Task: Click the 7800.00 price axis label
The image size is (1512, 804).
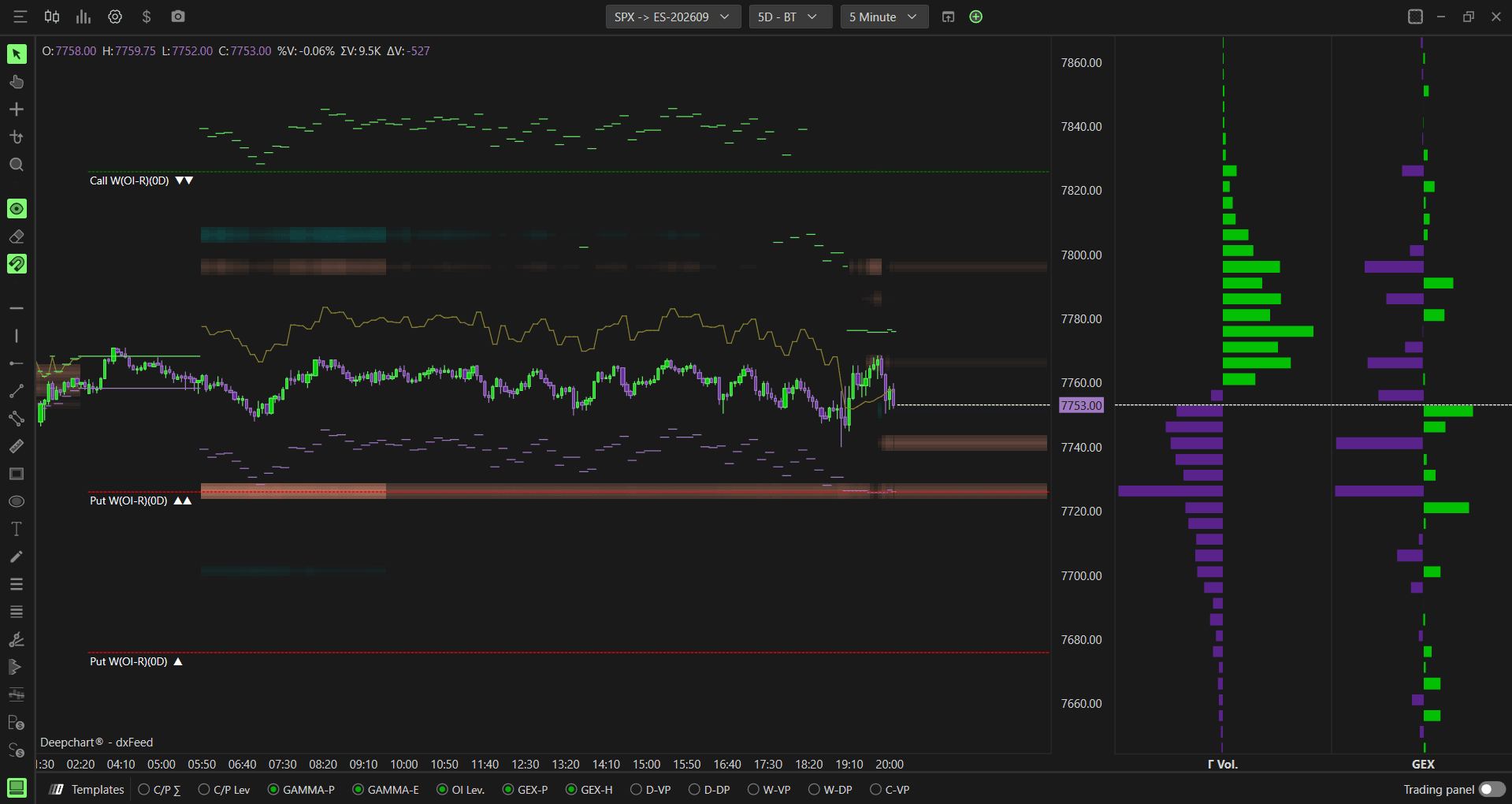Action: coord(1081,255)
